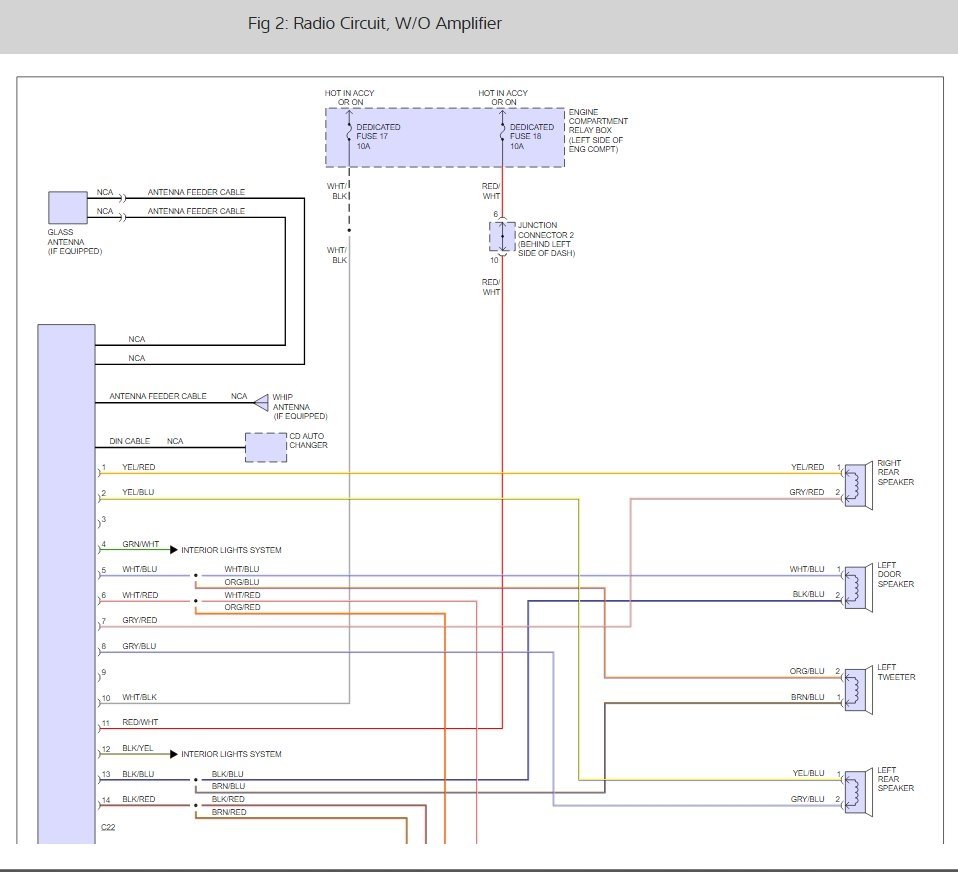The image size is (958, 872).
Task: Click the DIN CABLE label
Action: tap(129, 441)
